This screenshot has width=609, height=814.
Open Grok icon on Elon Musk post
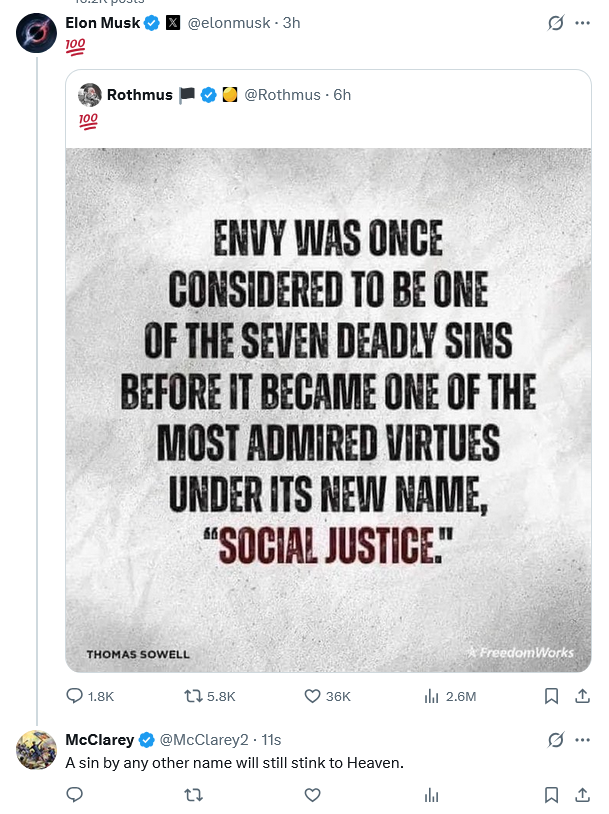point(556,23)
